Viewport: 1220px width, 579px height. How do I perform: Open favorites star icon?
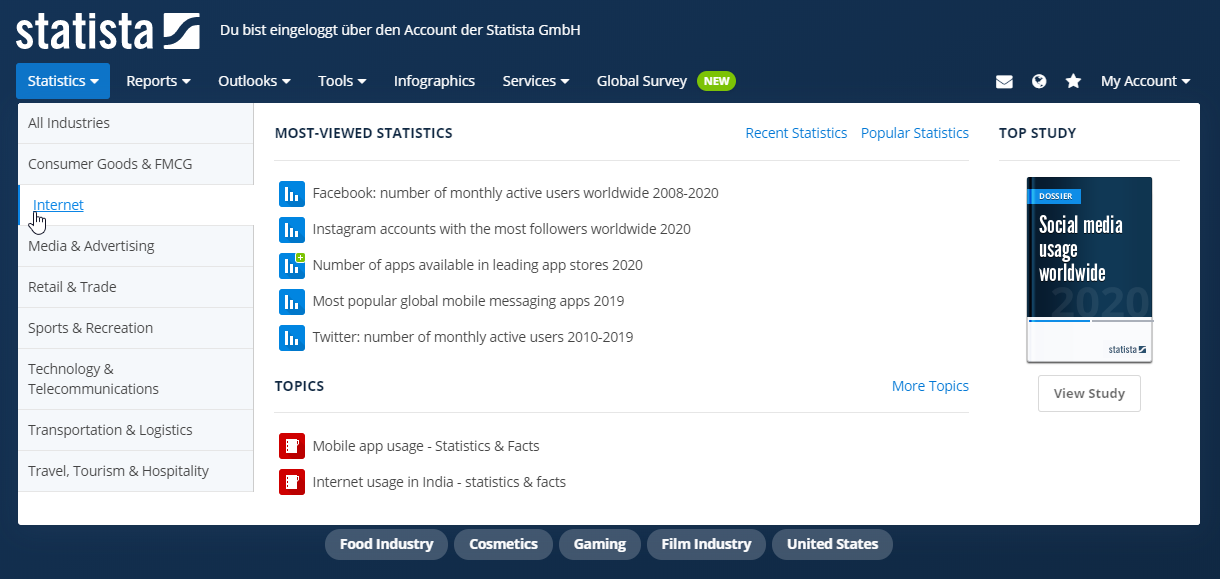point(1073,81)
